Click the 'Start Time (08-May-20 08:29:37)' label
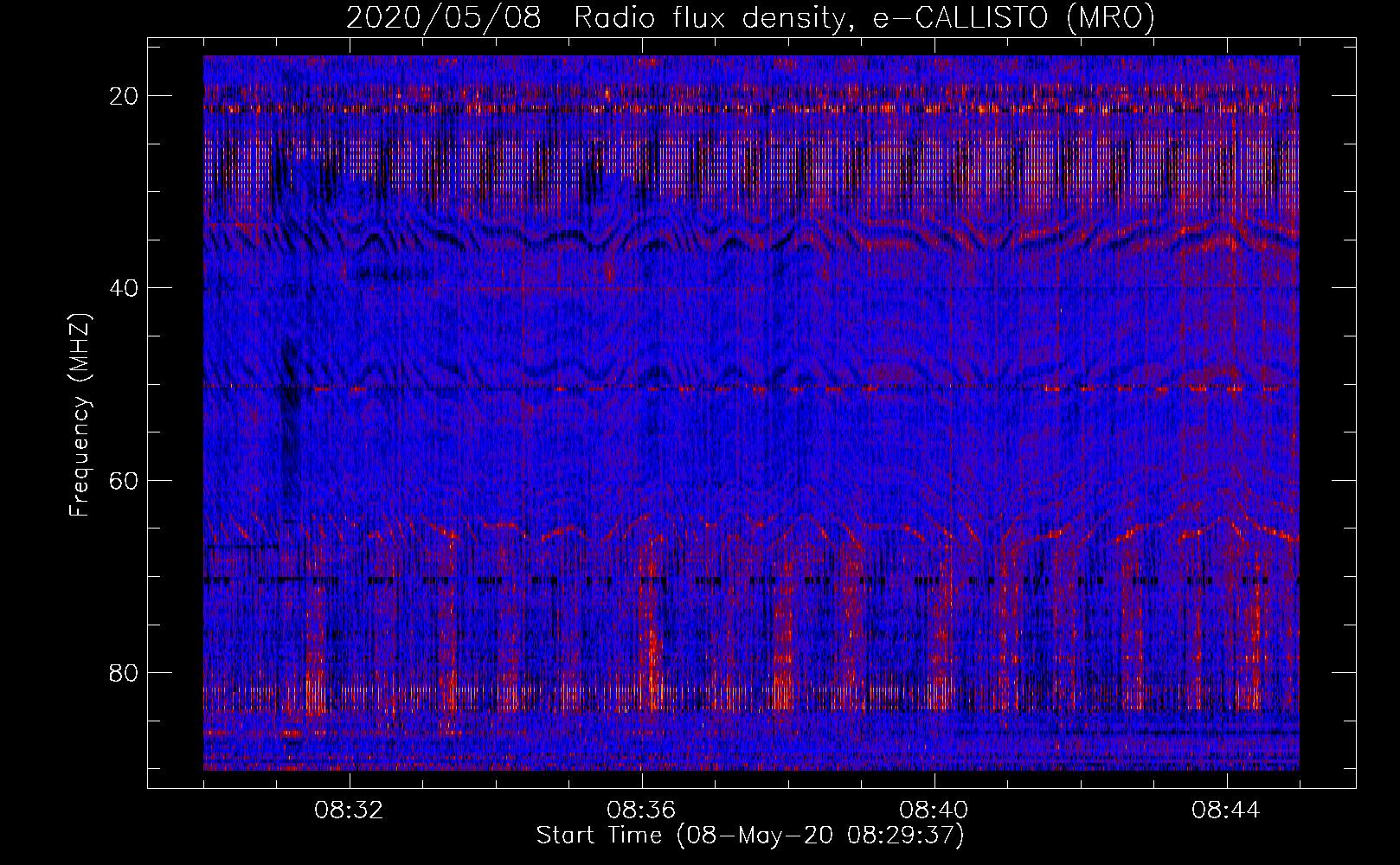1400x865 pixels. coord(750,836)
